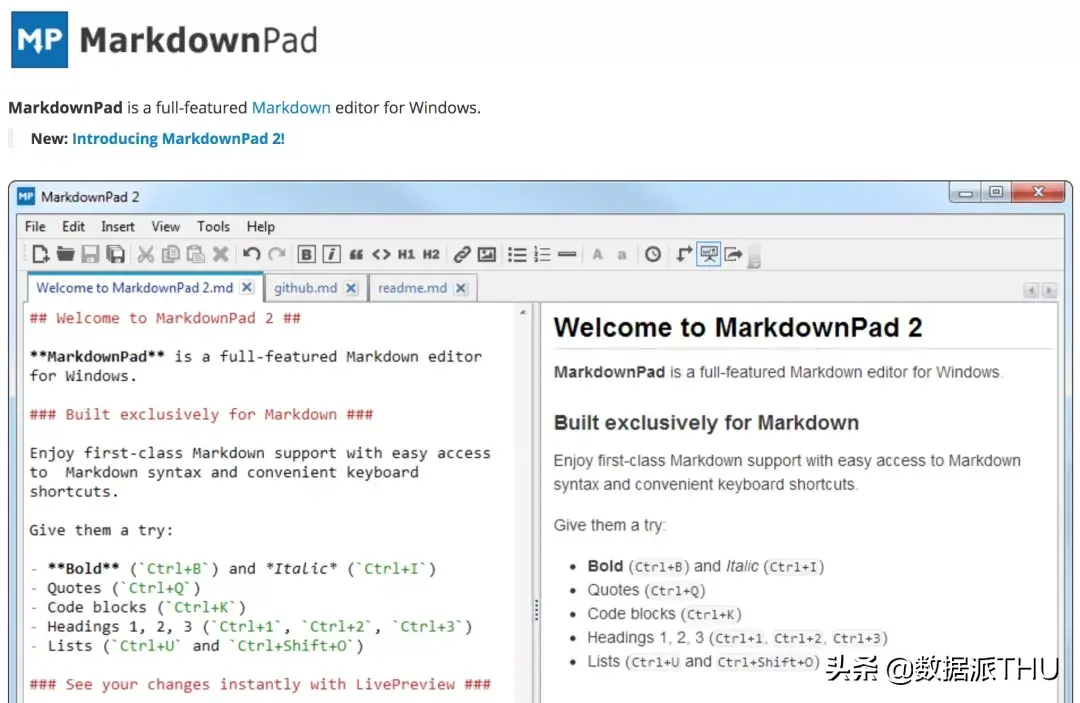The image size is (1080, 703).
Task: Insert an unordered bullet list
Action: click(517, 255)
